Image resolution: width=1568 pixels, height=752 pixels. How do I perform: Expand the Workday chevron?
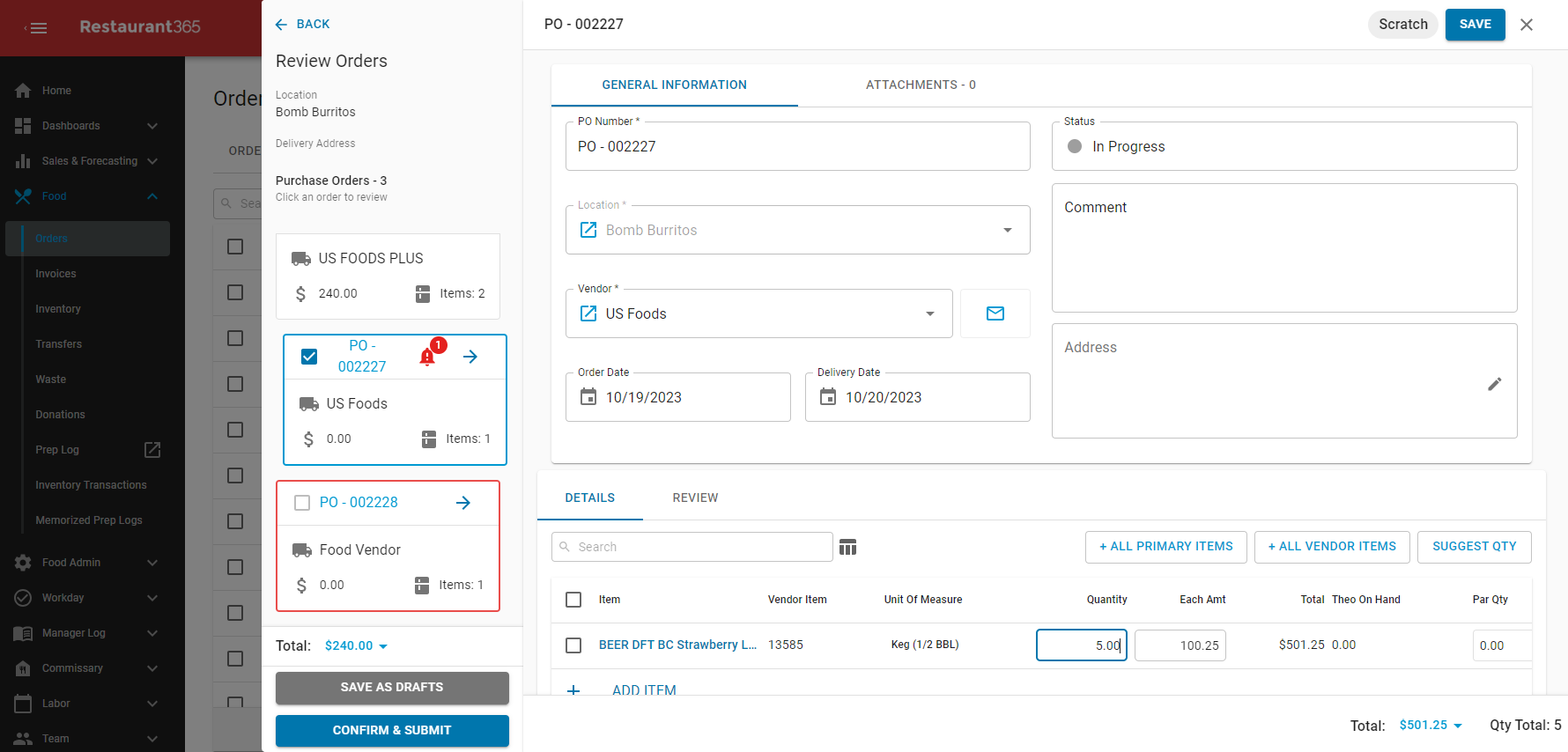pos(152,598)
